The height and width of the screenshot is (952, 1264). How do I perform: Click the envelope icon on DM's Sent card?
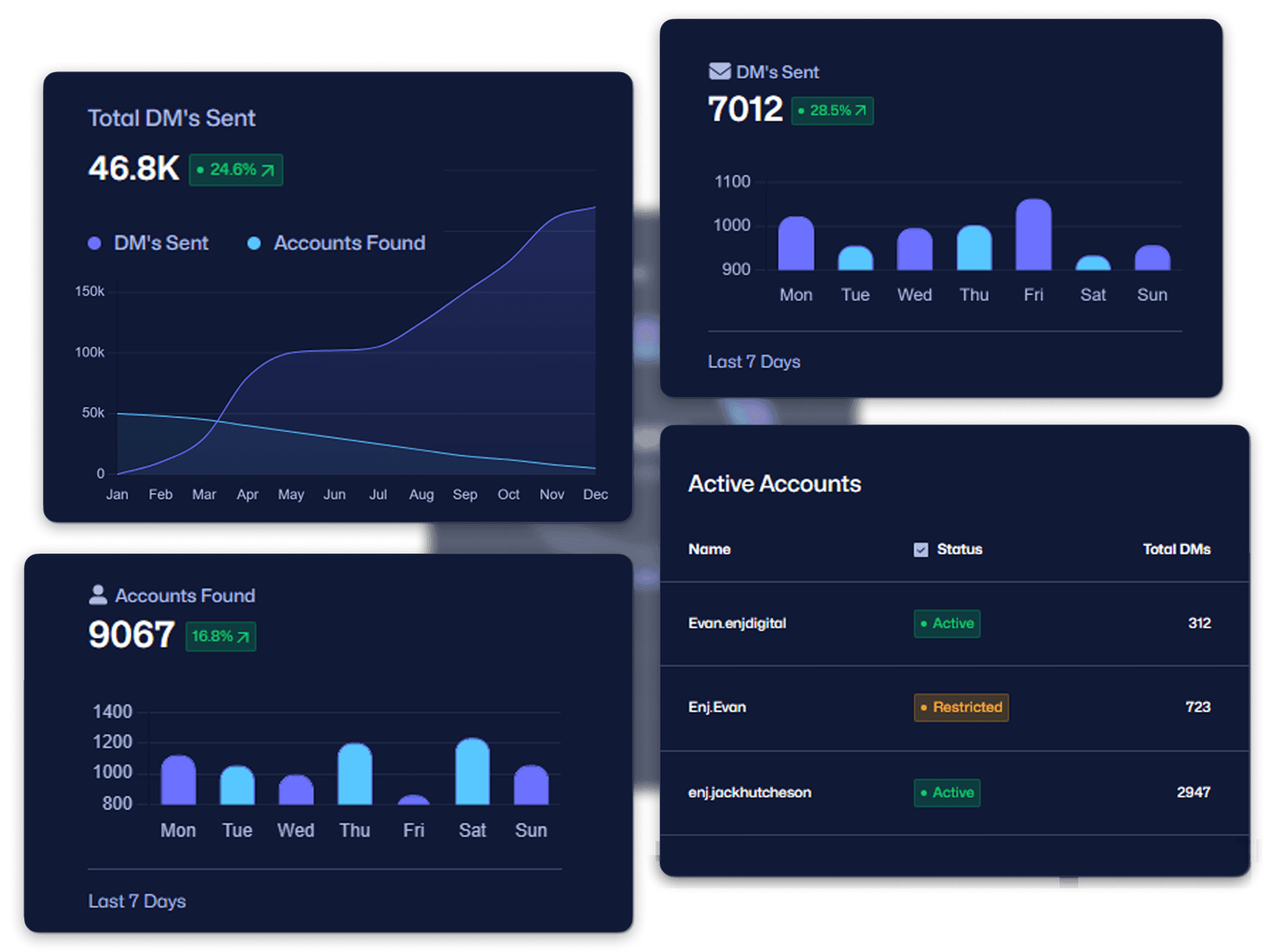[719, 69]
